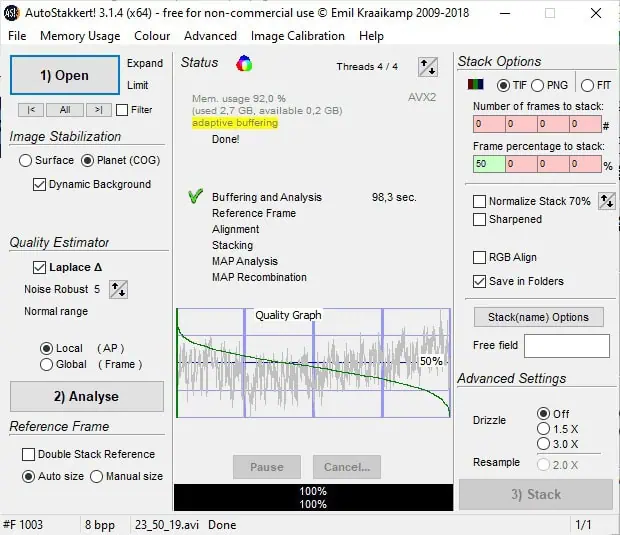Screen dimensions: 620x535
Task: Open the Image Calibration menu
Action: (298, 36)
